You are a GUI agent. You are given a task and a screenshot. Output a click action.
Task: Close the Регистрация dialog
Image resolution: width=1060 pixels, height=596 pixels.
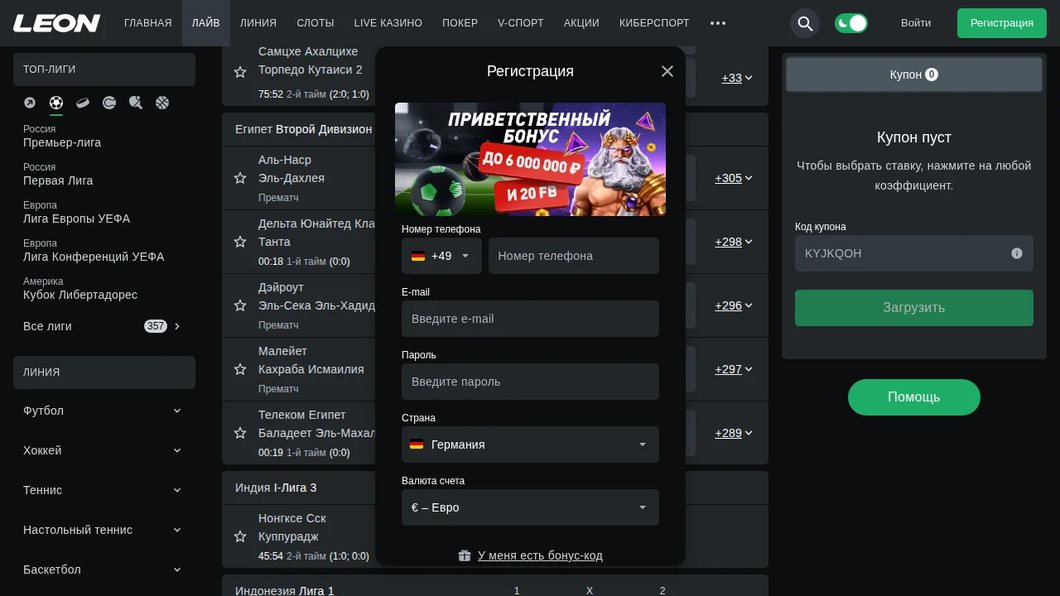coord(667,71)
